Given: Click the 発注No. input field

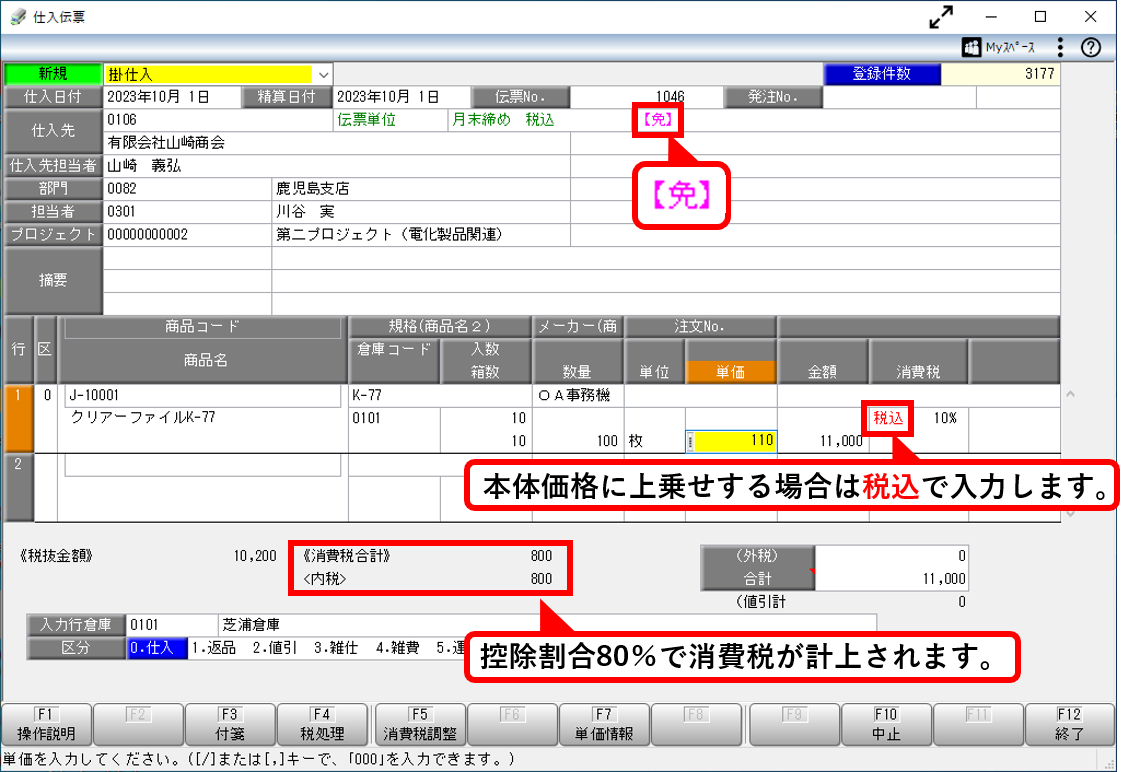Looking at the screenshot, I should pos(899,97).
